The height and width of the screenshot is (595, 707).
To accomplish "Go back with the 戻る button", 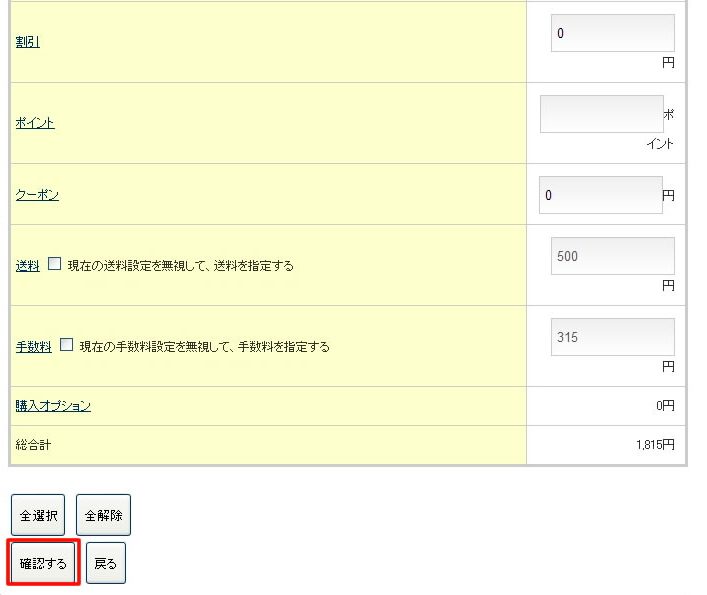I will coord(105,564).
